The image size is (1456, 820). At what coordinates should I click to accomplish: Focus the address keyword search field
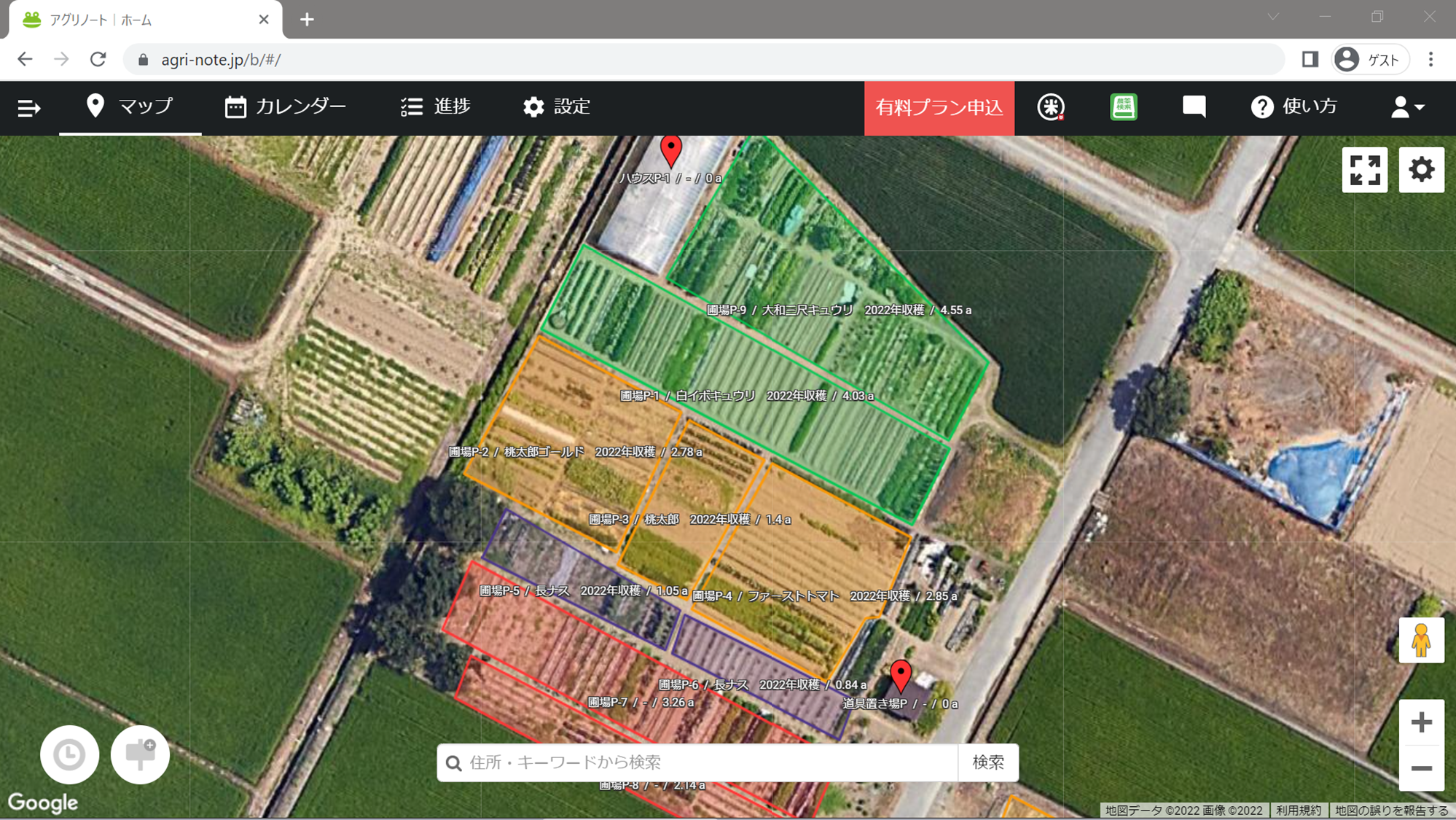click(x=697, y=762)
